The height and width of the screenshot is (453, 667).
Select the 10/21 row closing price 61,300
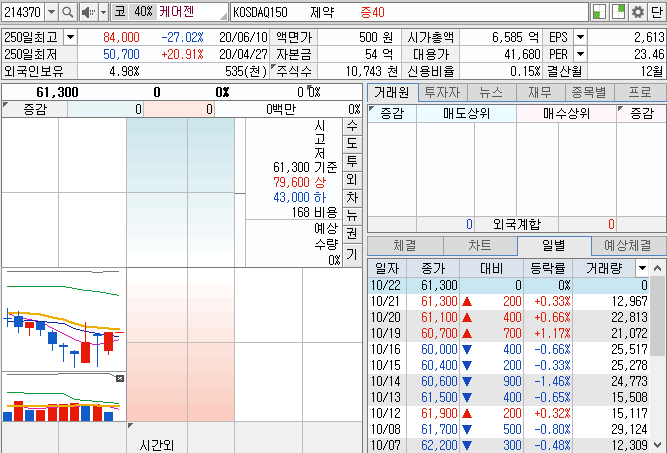tap(439, 301)
